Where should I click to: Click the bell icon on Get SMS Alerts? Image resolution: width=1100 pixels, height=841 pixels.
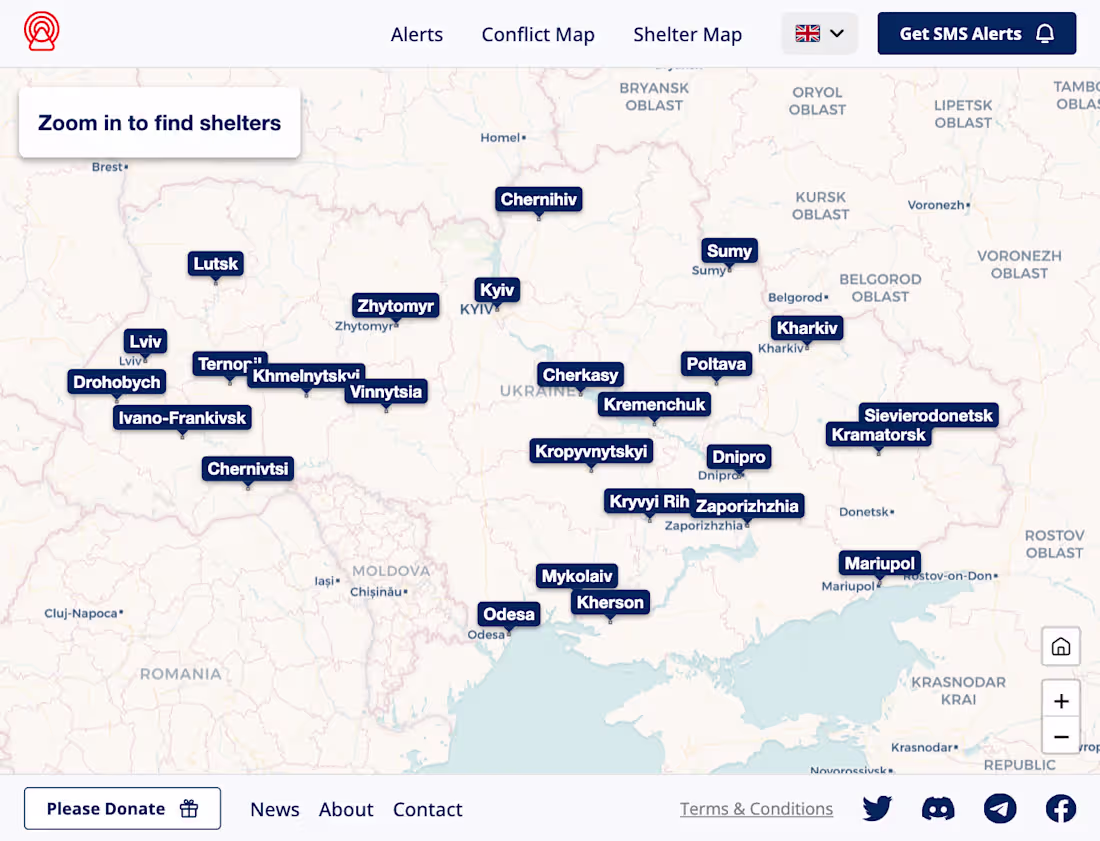(1043, 33)
